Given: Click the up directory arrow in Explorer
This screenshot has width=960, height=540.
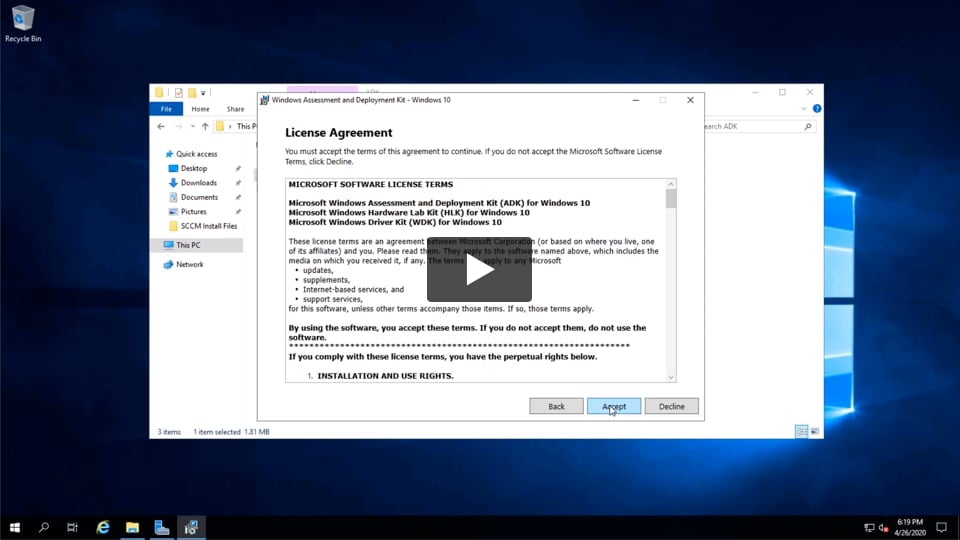Looking at the screenshot, I should point(205,127).
